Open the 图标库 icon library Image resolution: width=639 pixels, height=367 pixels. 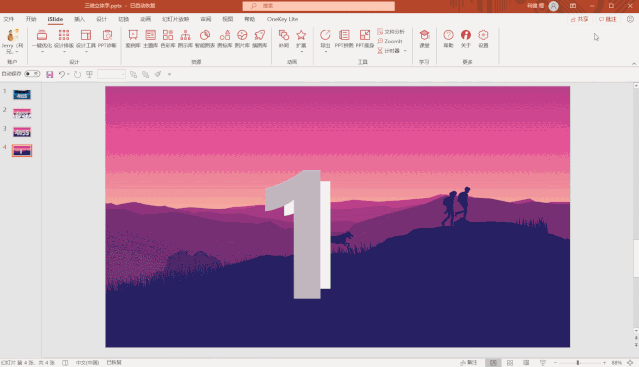pos(225,39)
